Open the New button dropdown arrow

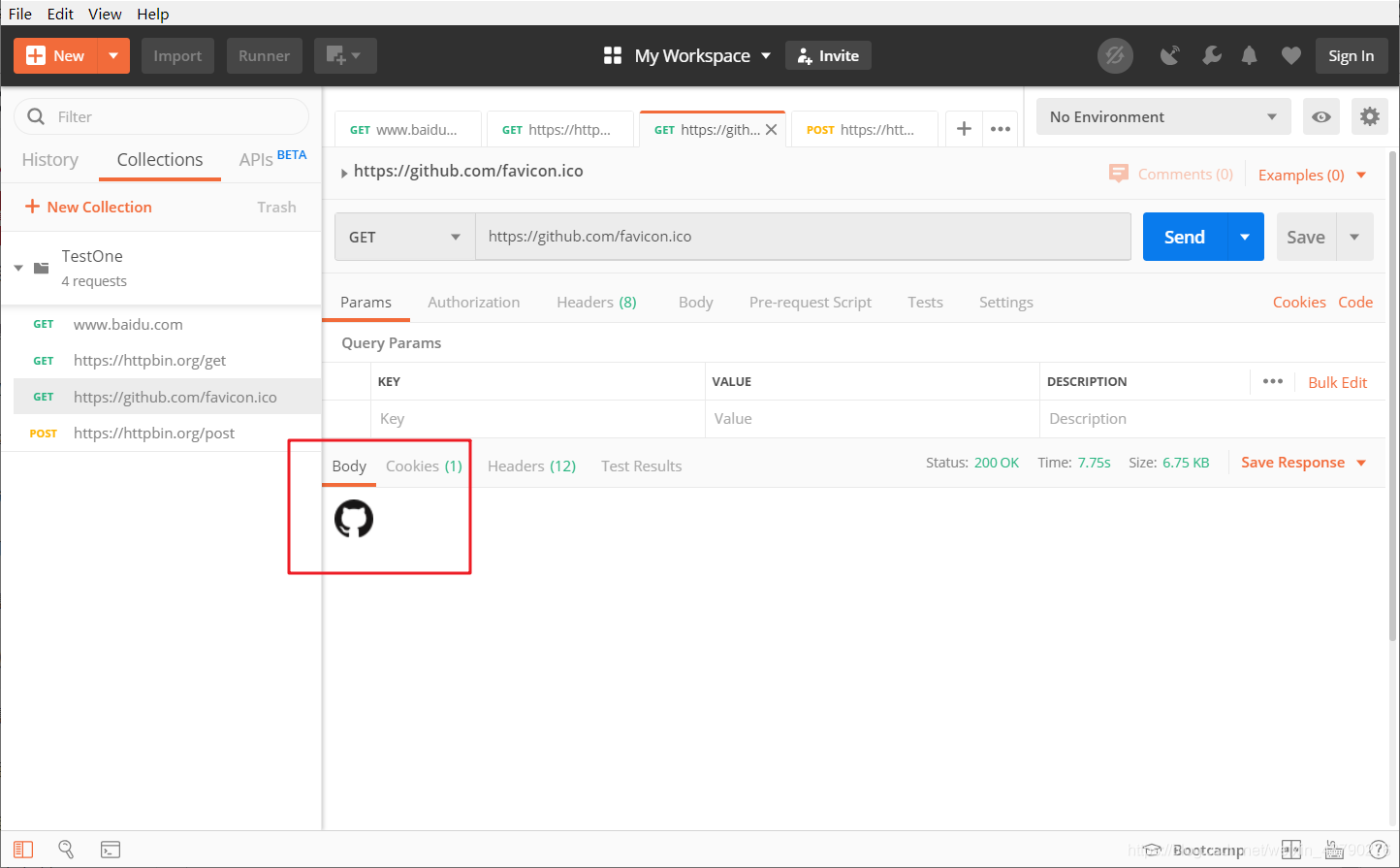point(113,56)
